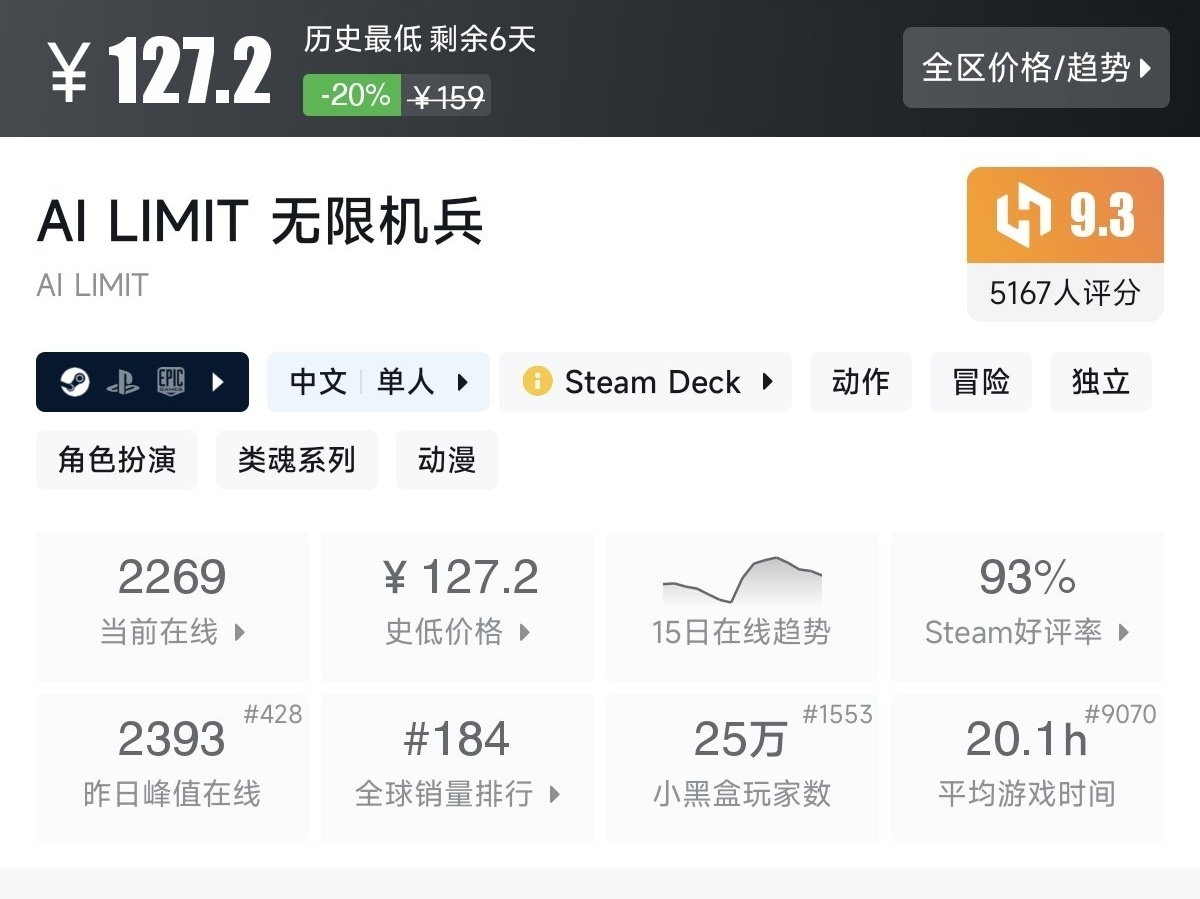
Task: Expand Steam Deck compatibility details
Action: pyautogui.click(x=767, y=382)
